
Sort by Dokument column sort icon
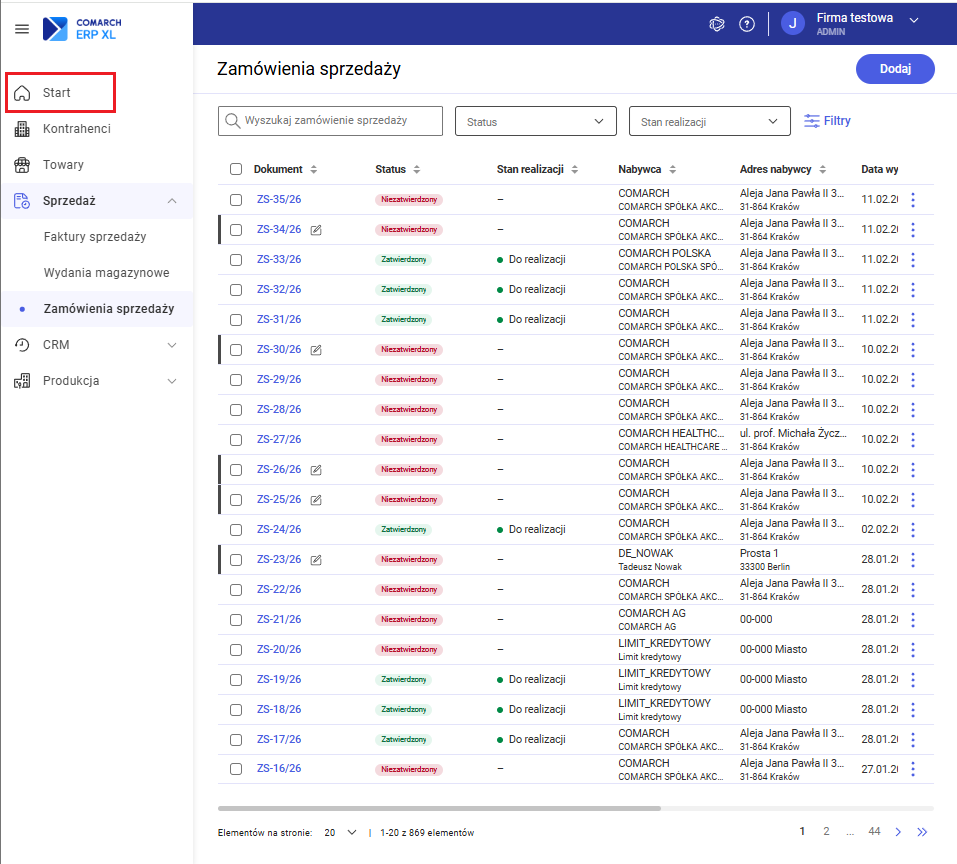[x=314, y=170]
